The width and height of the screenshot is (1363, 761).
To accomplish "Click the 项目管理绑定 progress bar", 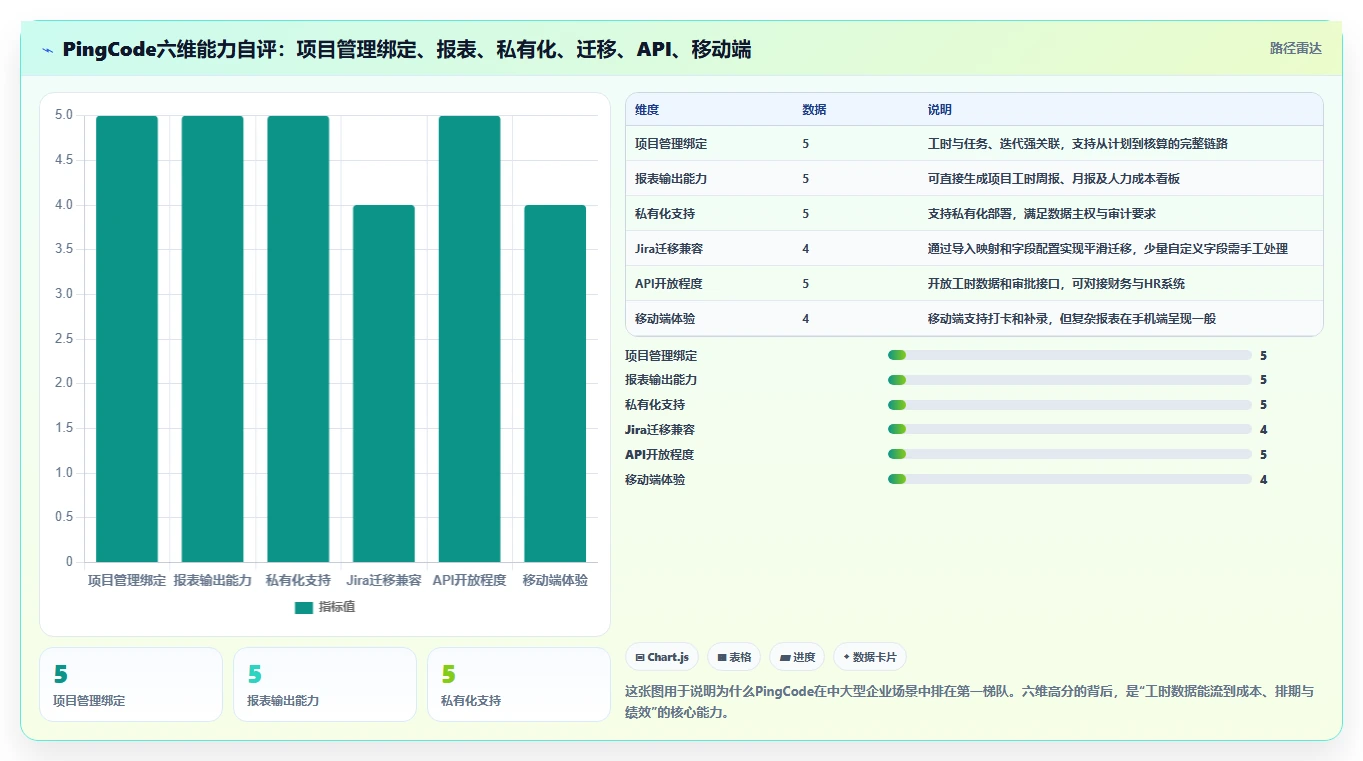I will point(1070,355).
